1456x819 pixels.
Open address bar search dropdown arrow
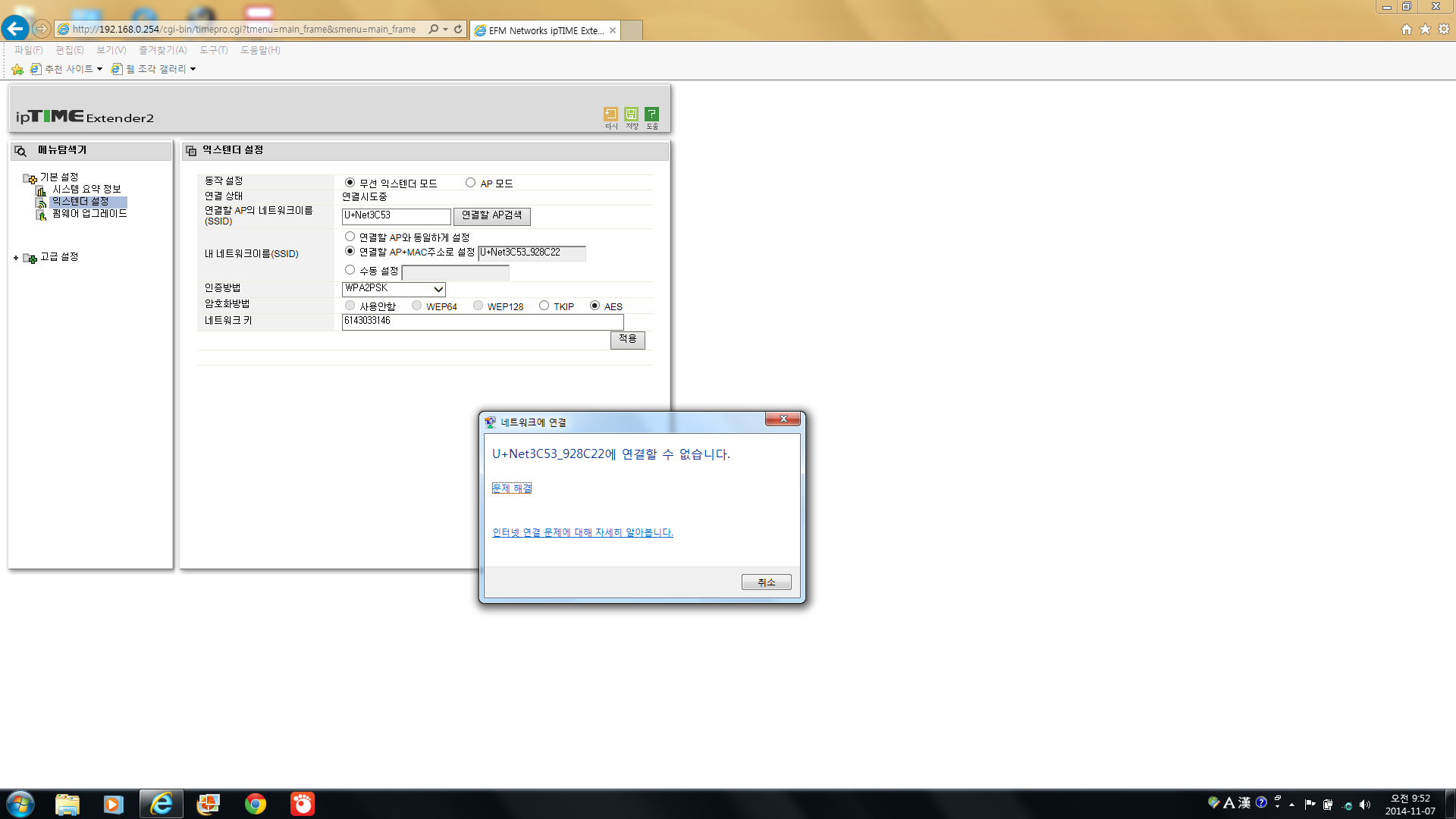click(445, 29)
